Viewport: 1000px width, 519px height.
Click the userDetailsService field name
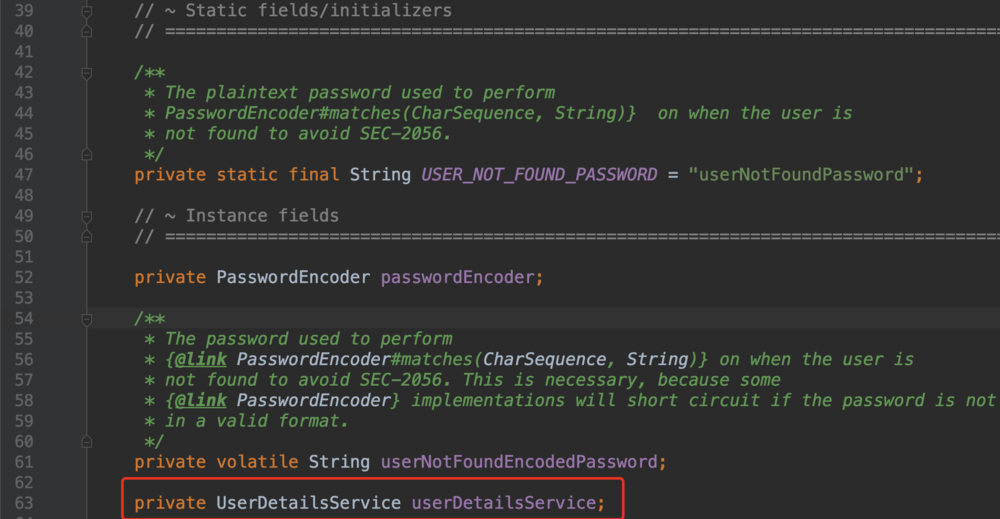point(503,503)
